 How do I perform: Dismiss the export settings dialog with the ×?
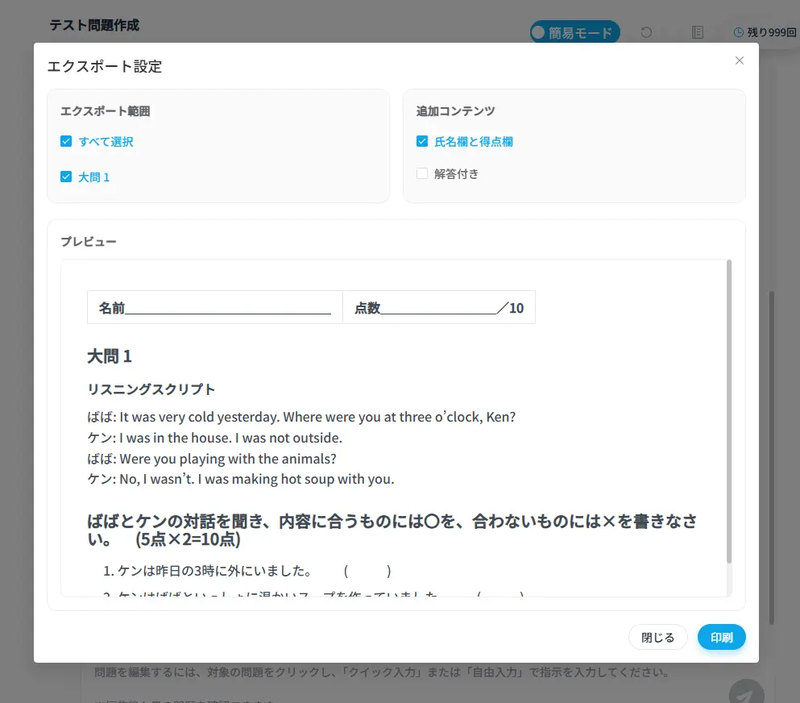click(x=739, y=60)
